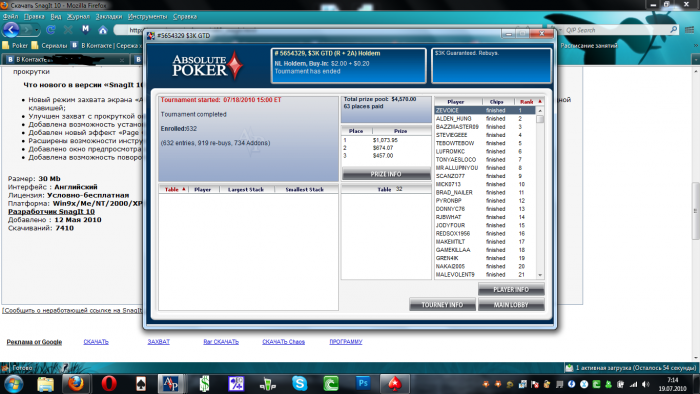Click the player list scrollbar down arrow
Screen dimensions: 700x394
[x=540, y=275]
